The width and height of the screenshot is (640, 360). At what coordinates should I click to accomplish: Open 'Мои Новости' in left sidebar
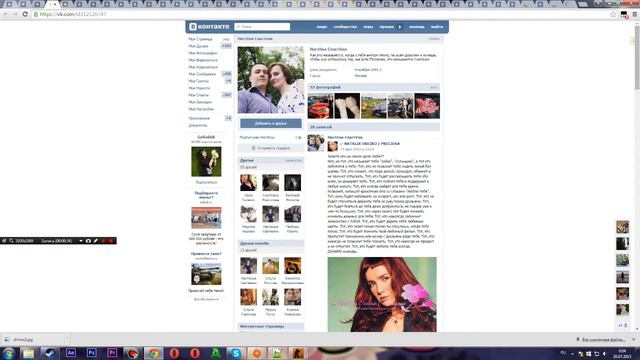point(199,88)
